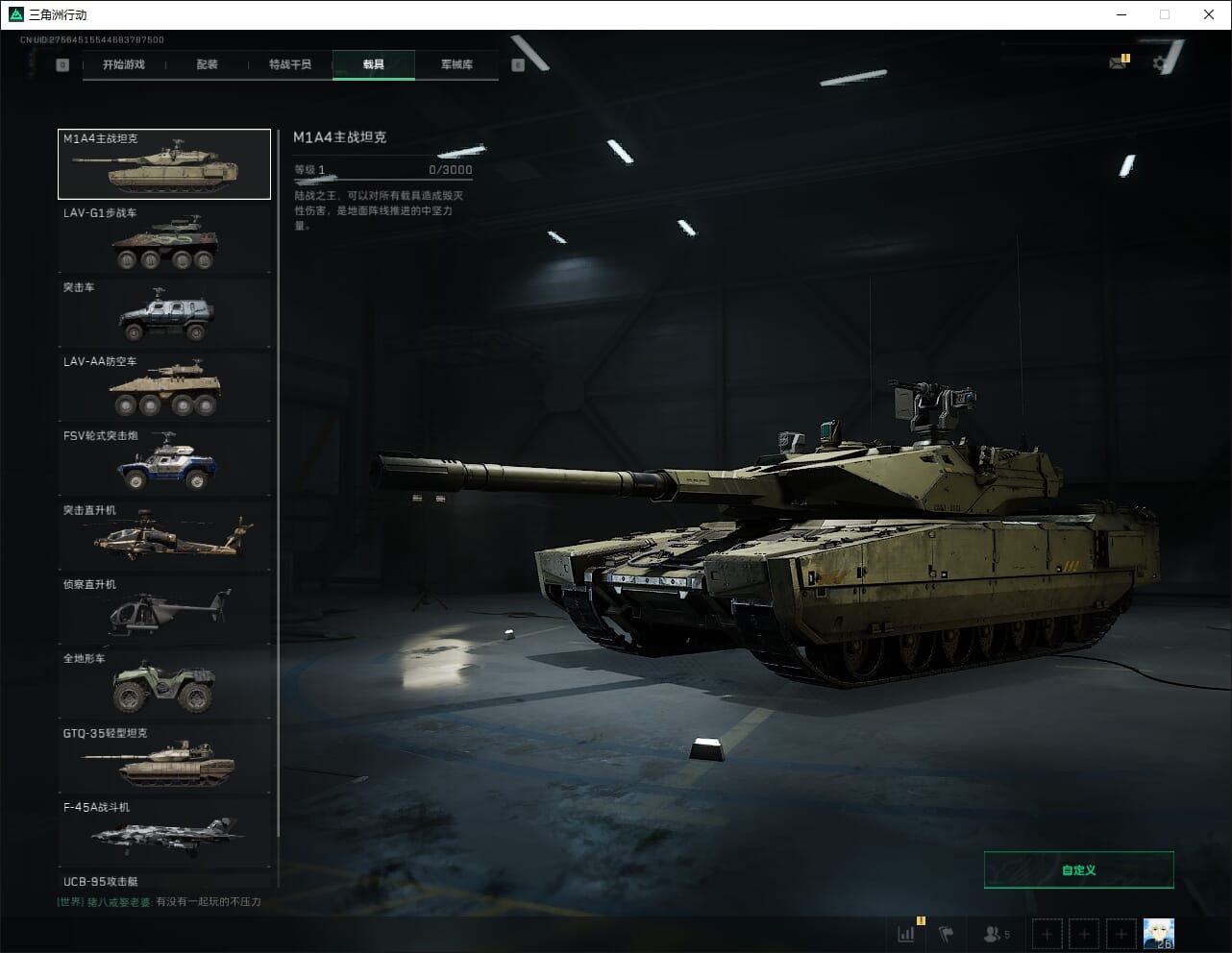Open the mail inbox envelope icon
The height and width of the screenshot is (953, 1232).
(1118, 63)
